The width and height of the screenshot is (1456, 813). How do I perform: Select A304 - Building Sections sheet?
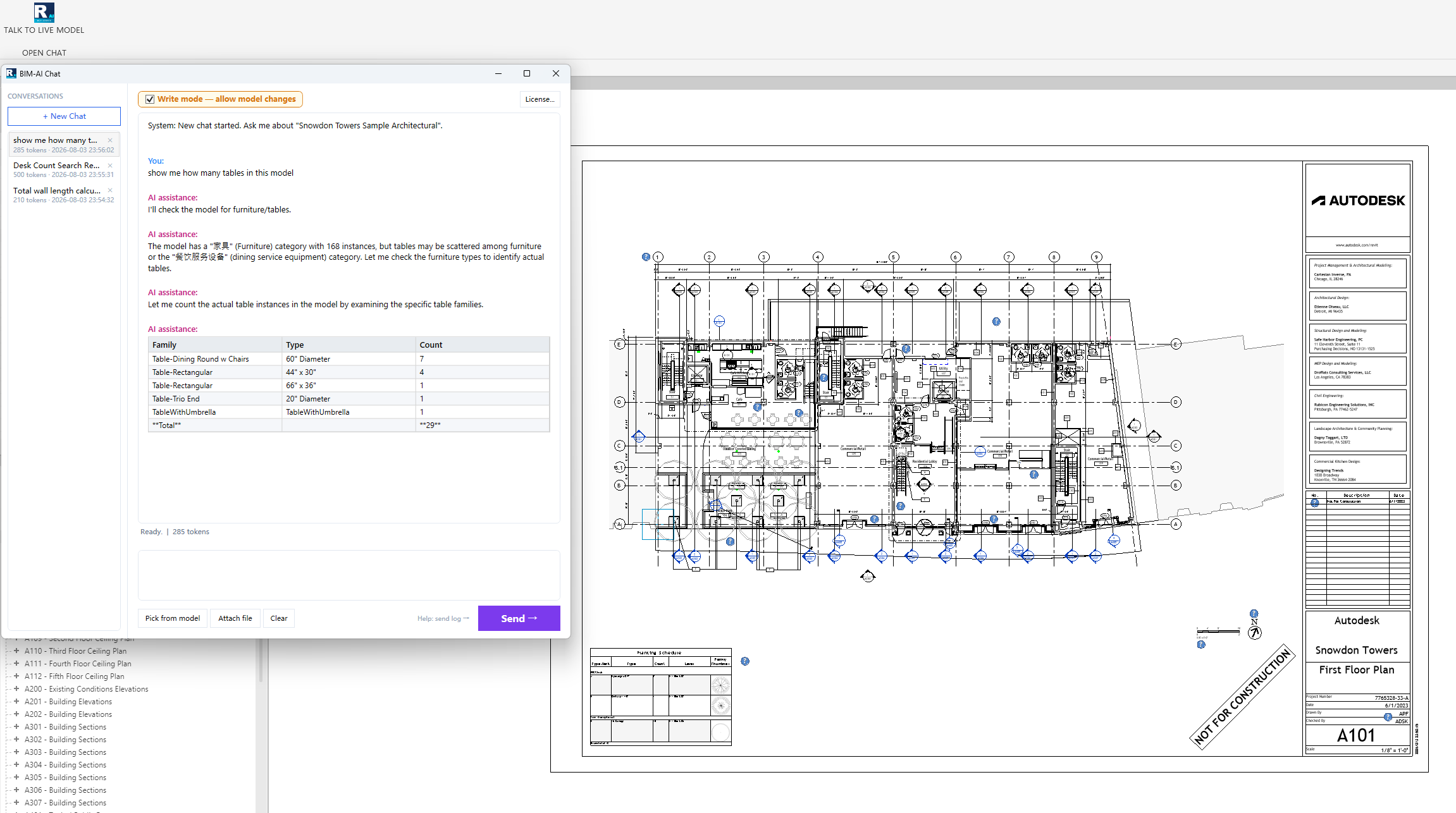[x=65, y=765]
